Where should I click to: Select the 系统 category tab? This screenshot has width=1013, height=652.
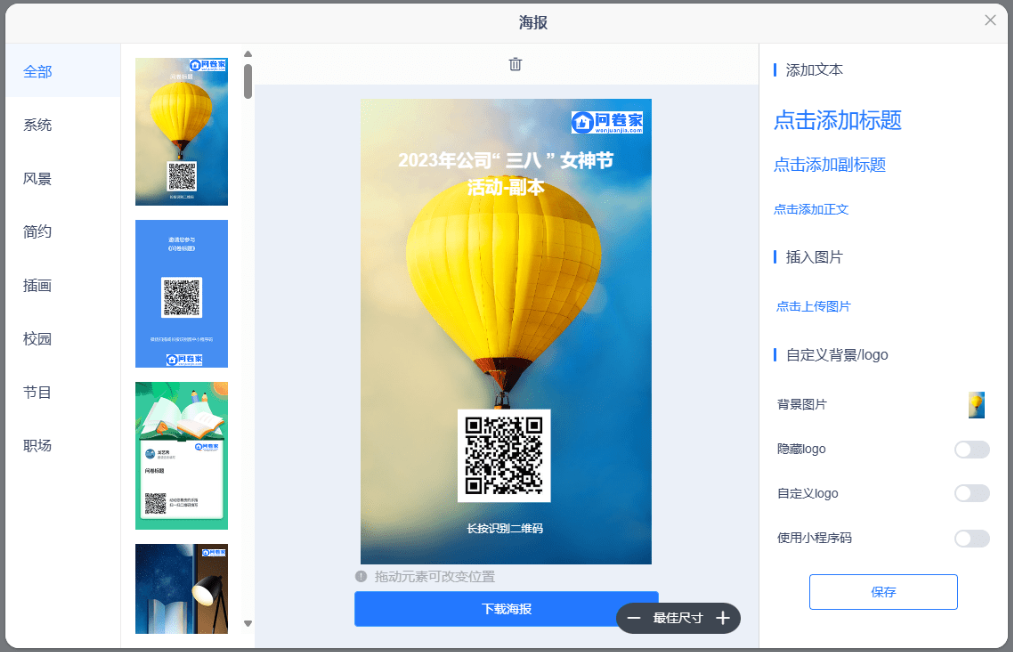pos(63,125)
